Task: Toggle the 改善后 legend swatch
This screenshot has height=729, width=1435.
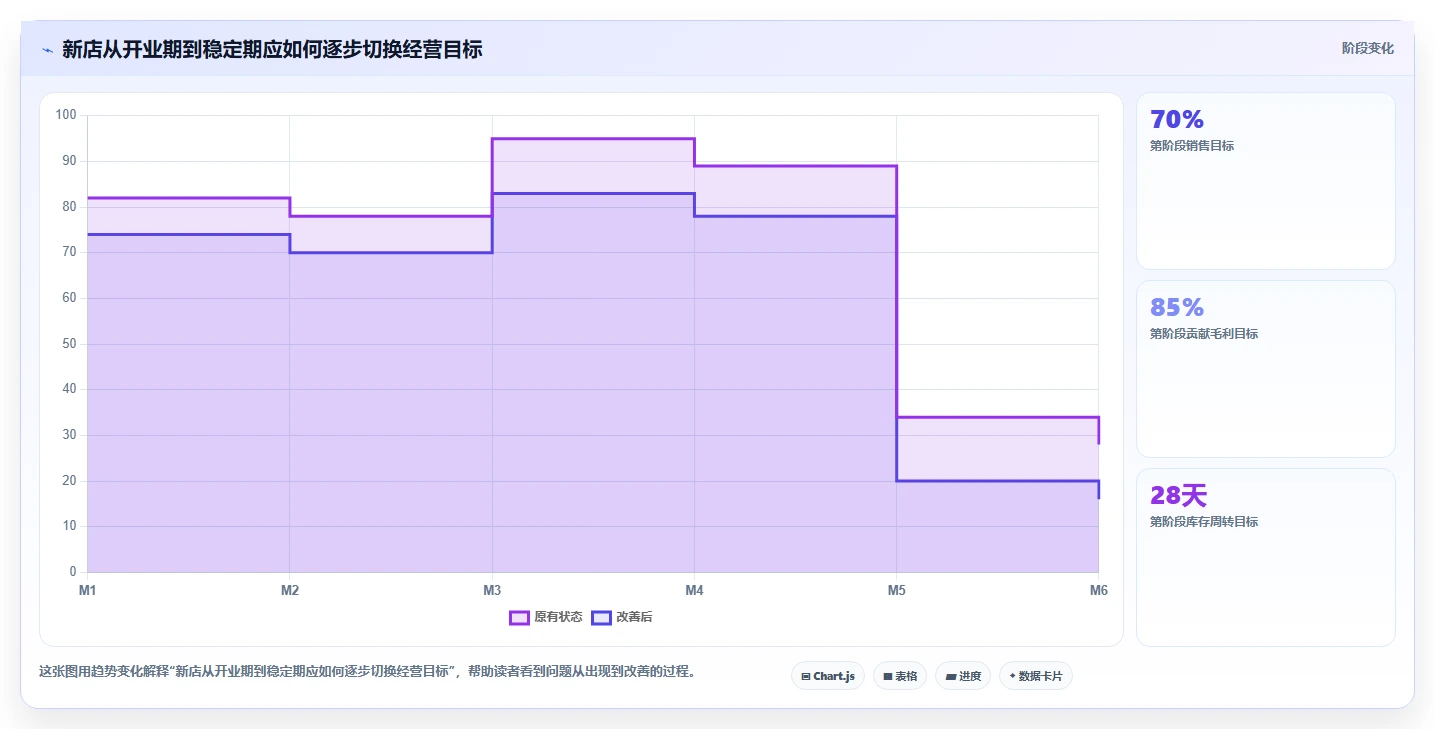Action: coord(601,618)
